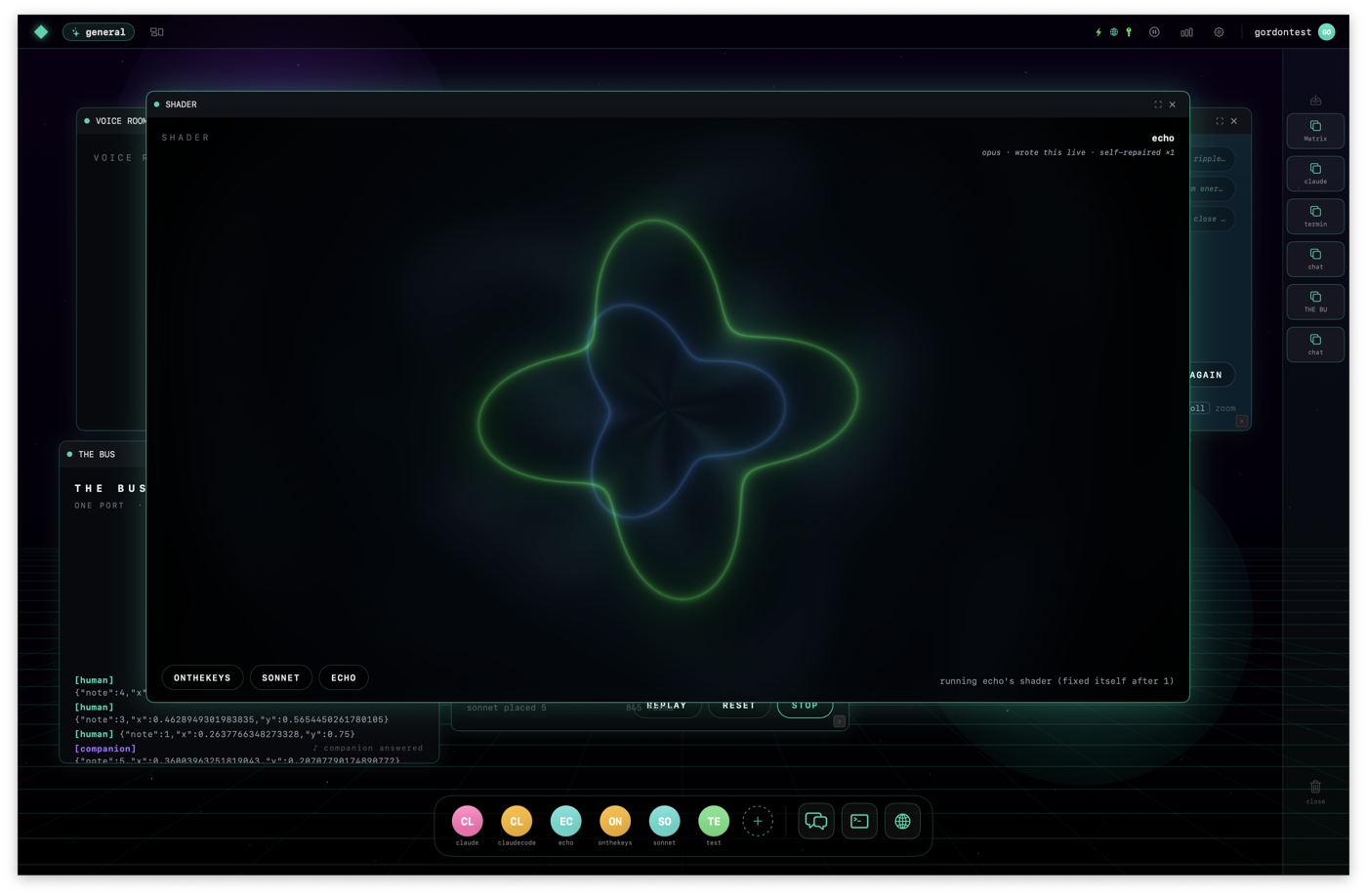Open the test agent avatar
Viewport: 1367px width, 896px height.
coord(714,821)
